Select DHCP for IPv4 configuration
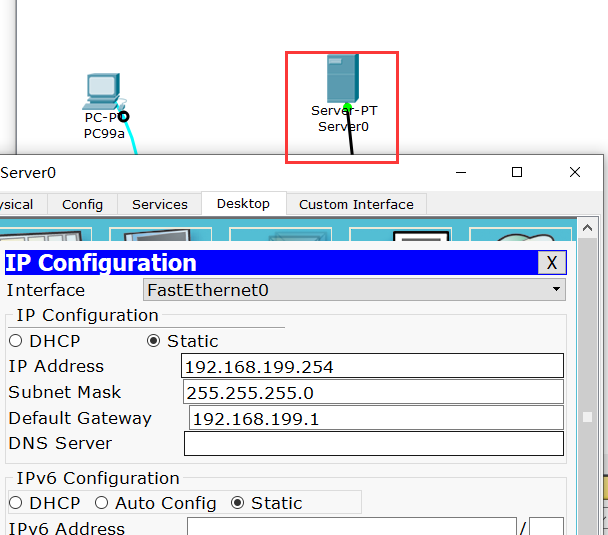Screen dimensions: 608x535 pyautogui.click(x=16, y=341)
